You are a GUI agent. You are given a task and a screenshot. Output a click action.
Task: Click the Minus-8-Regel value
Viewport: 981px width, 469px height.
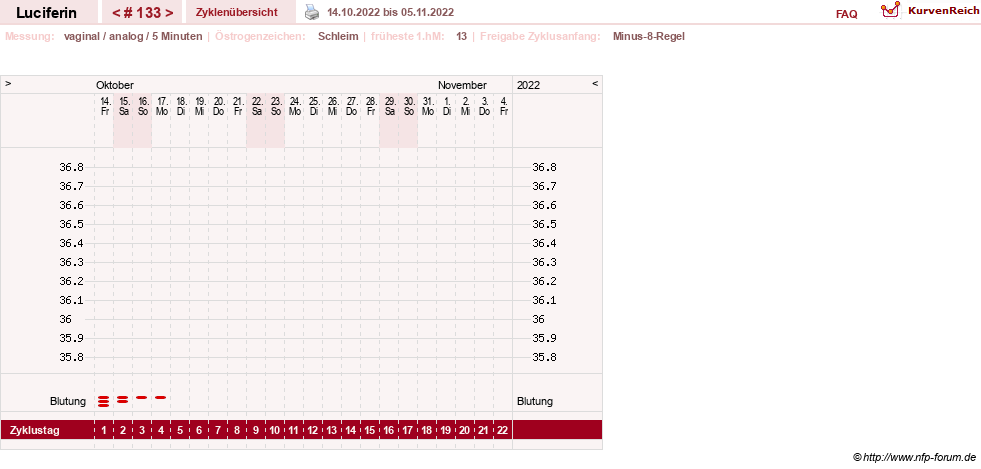[649, 36]
